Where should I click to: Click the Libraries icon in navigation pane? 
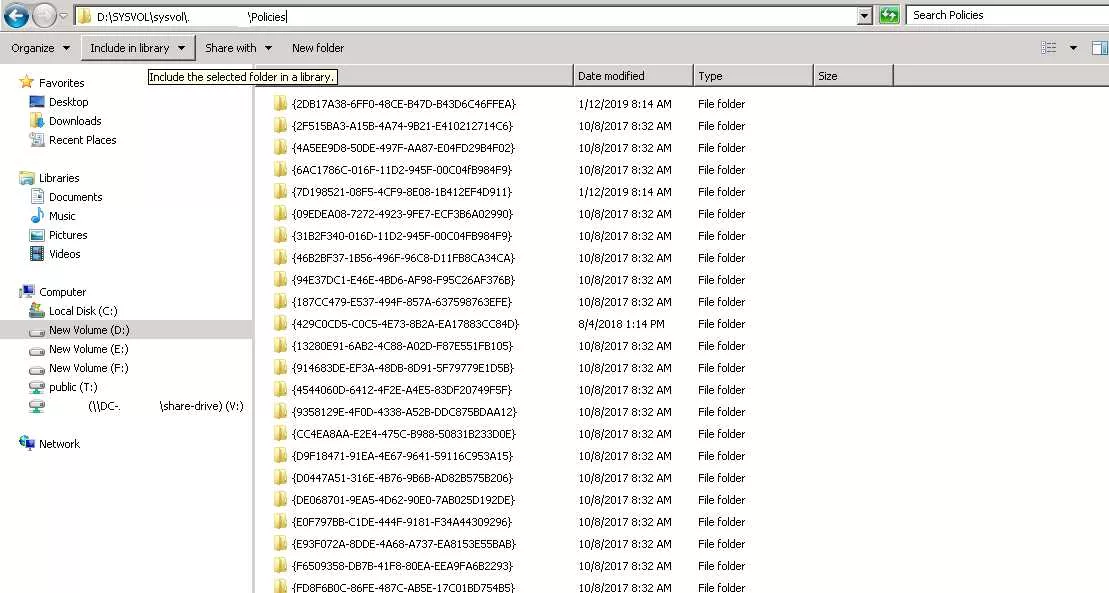pos(27,178)
